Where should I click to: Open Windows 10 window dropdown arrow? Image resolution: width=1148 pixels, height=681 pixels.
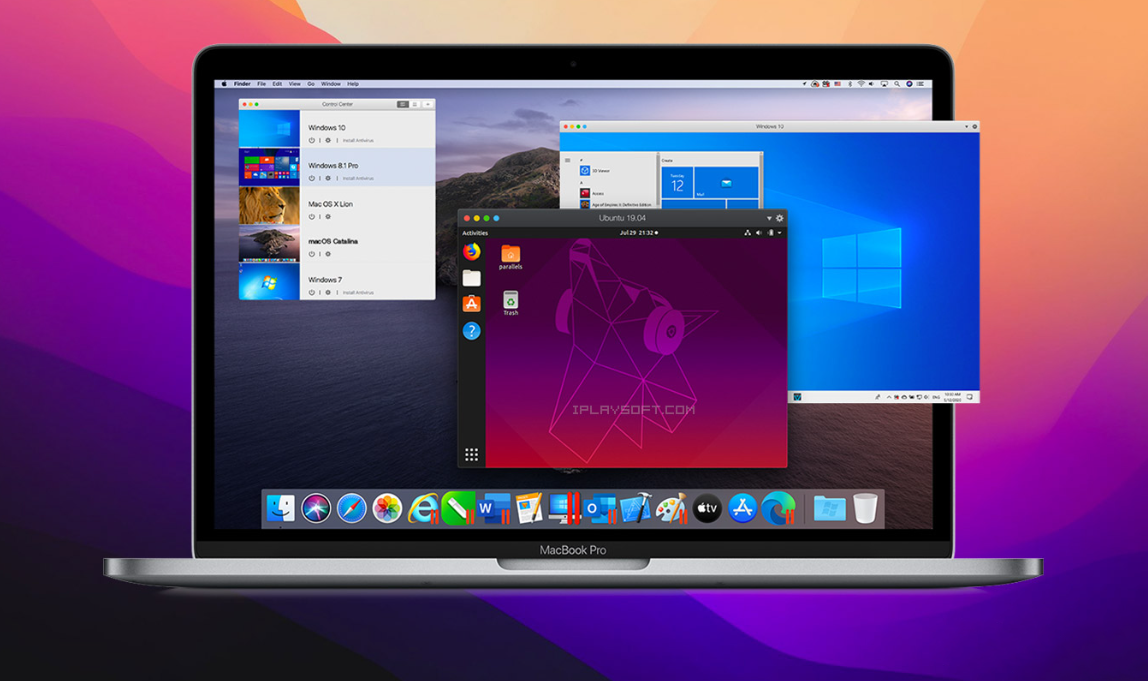(x=966, y=127)
